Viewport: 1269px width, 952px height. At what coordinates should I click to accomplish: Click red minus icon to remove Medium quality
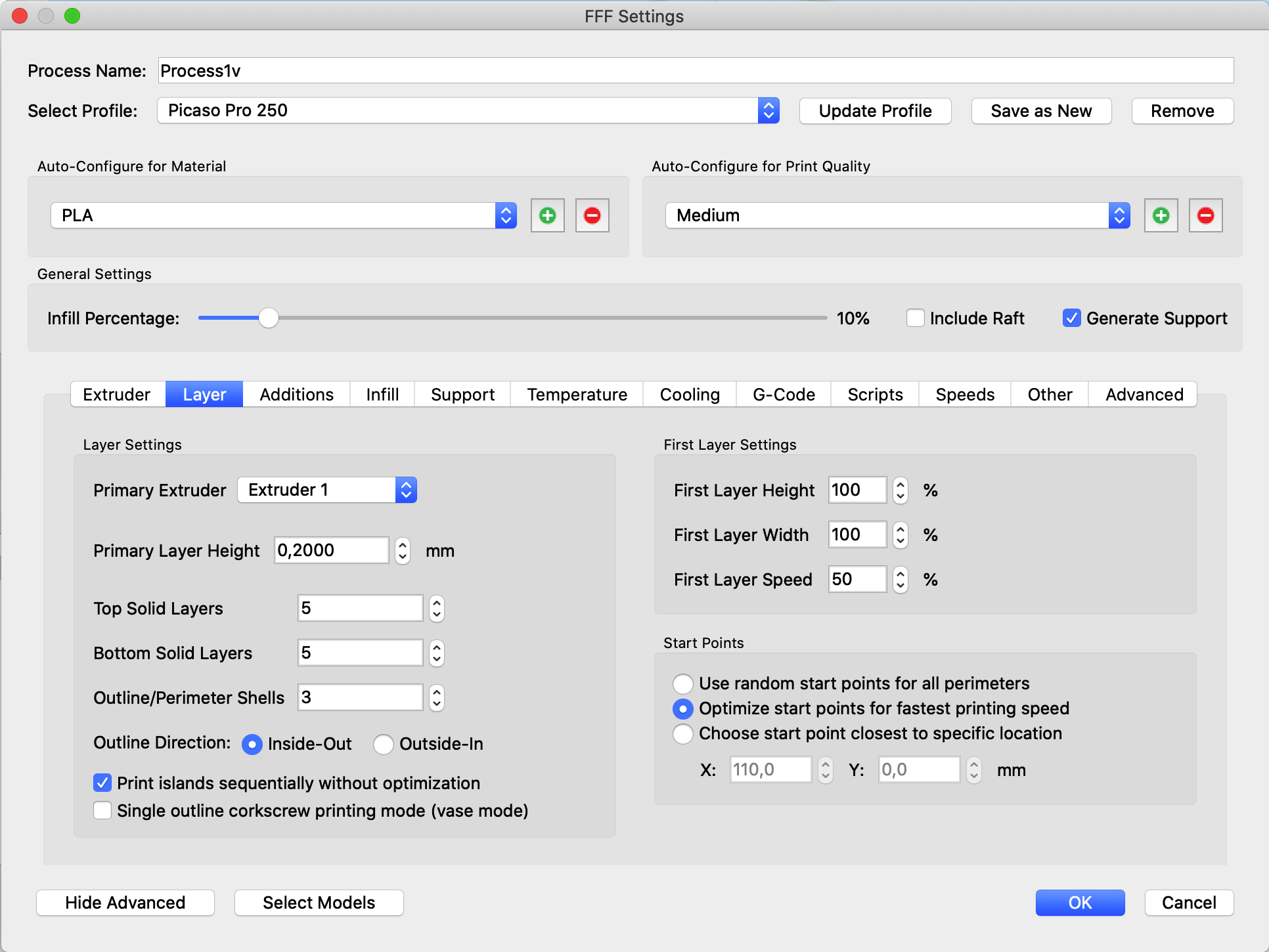[1205, 215]
